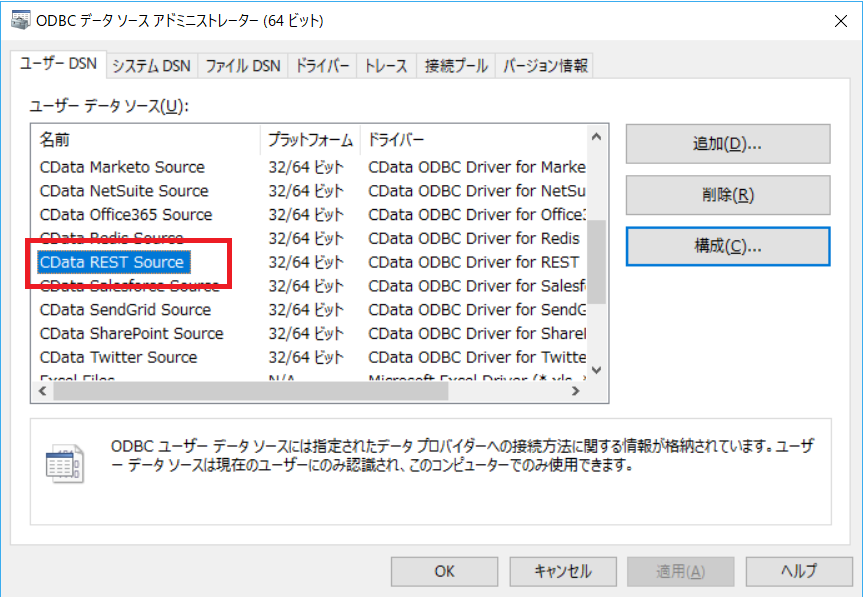Open the 接続プール tab
864x598 pixels.
point(456,66)
